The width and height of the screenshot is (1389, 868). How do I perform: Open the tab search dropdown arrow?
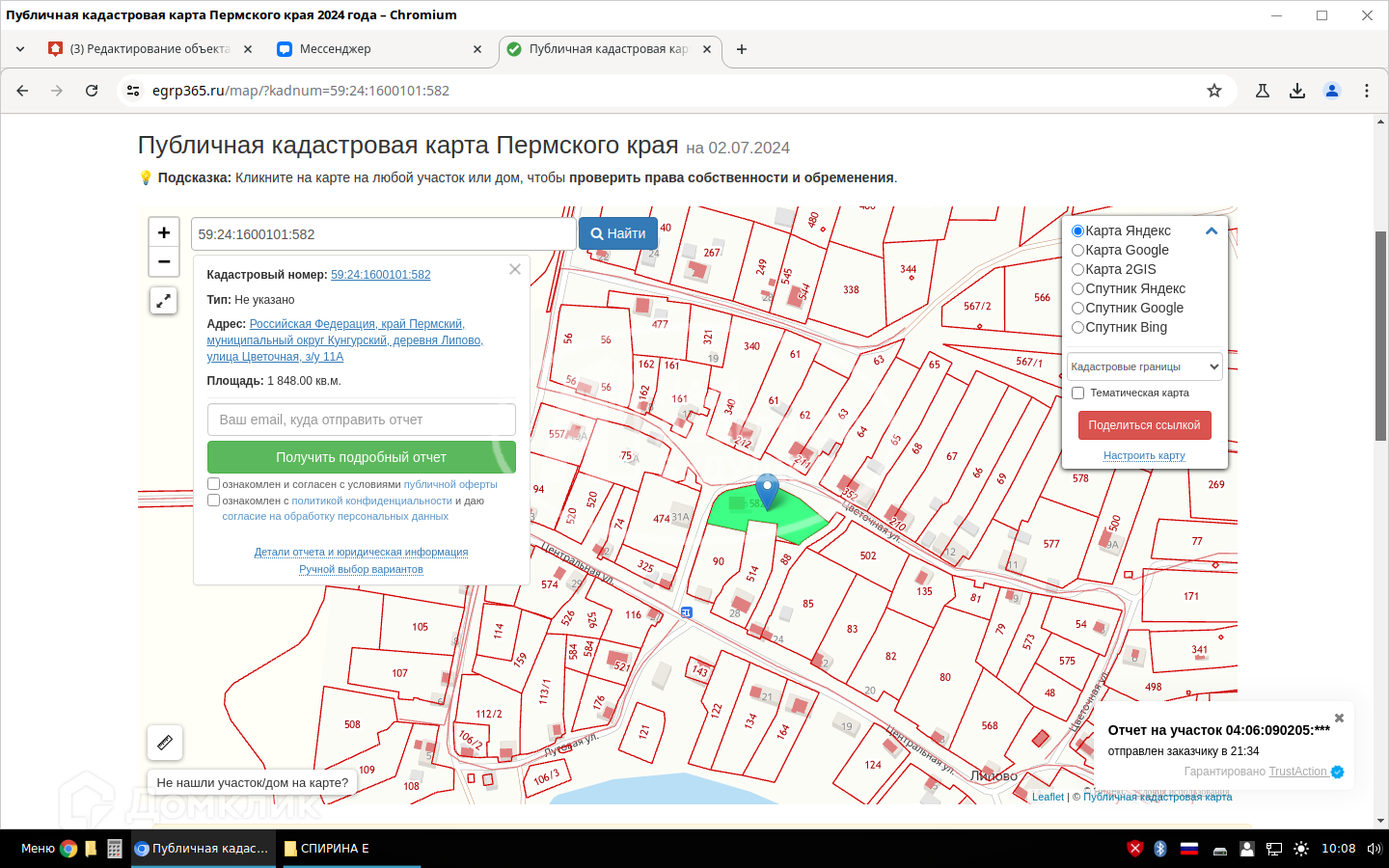pos(20,49)
